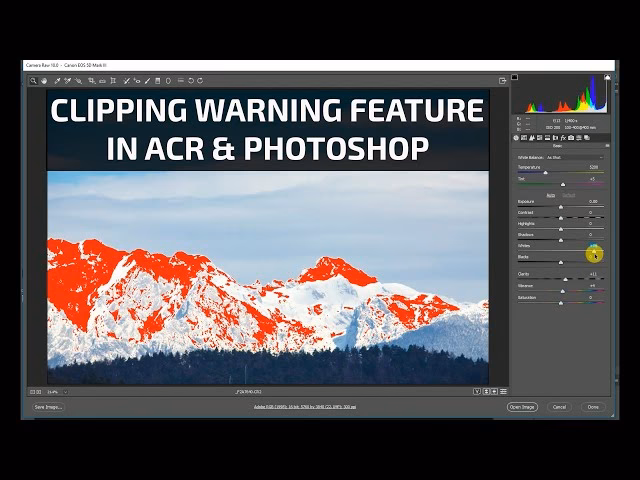Click the Open Image button
Image resolution: width=640 pixels, height=480 pixels.
coord(522,407)
